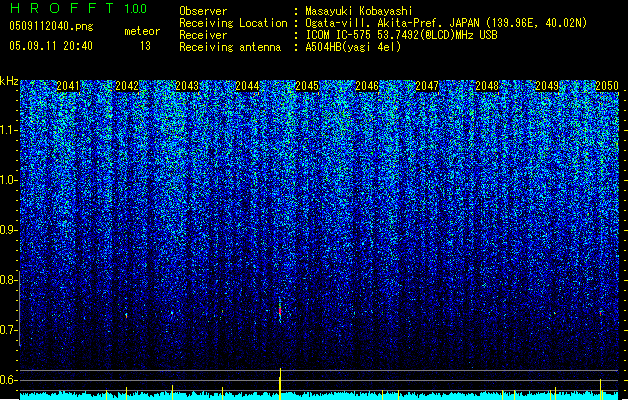The height and width of the screenshot is (400, 629).
Task: Click the Receiving antenna label
Action: [230, 47]
